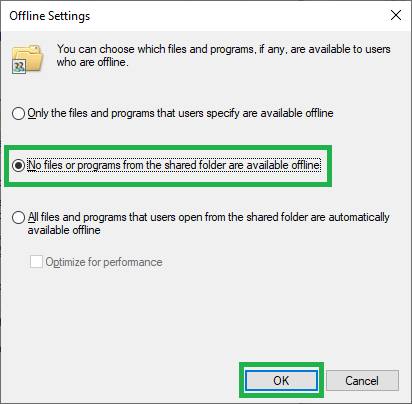The image size is (412, 404).
Task: Tick the Optimize for performance checkbox
Action: point(36,262)
